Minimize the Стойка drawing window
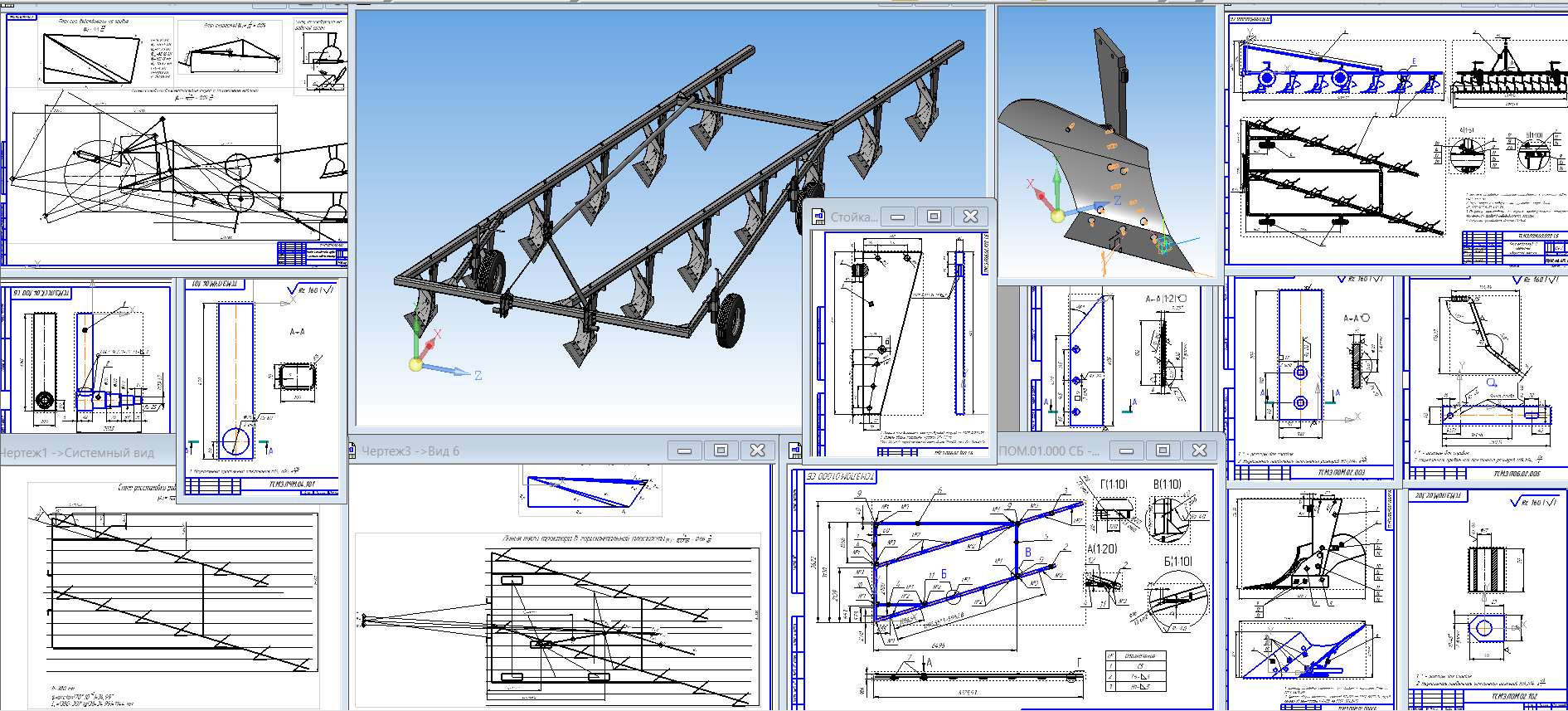The image size is (1568, 711). coord(897,217)
